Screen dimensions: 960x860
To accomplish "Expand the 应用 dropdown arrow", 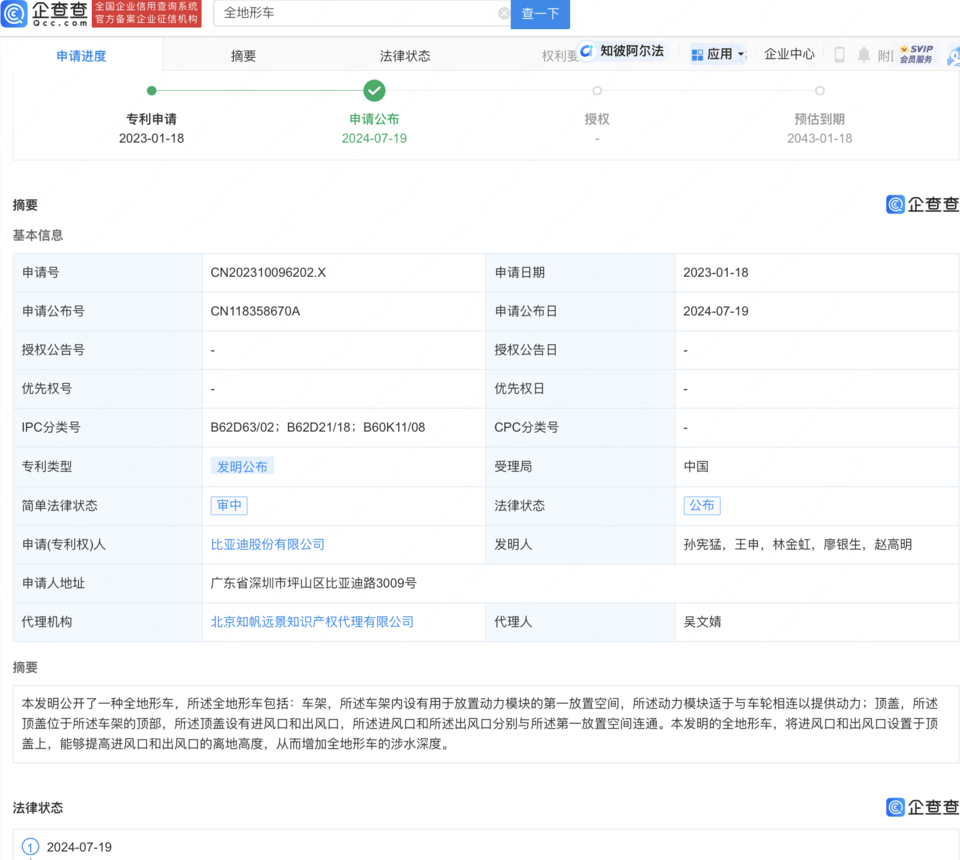I will click(740, 53).
